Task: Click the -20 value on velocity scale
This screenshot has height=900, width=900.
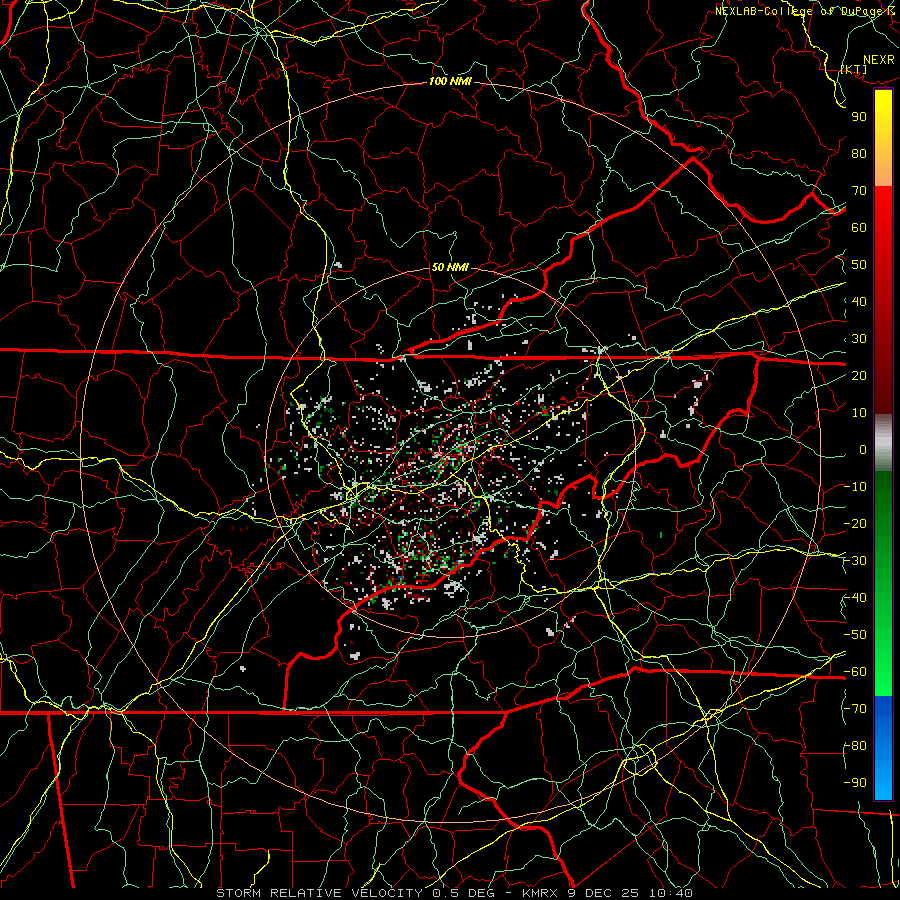Action: pos(855,524)
